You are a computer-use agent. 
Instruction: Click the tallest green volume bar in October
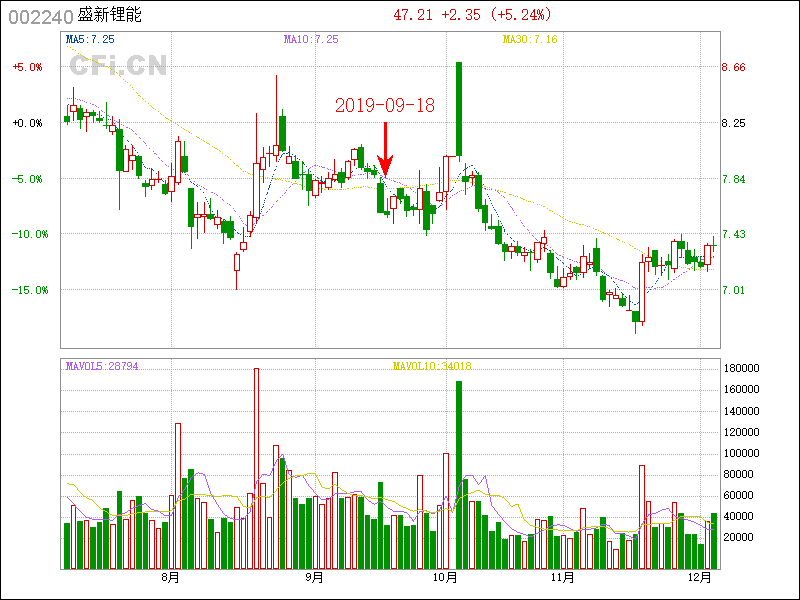tap(459, 474)
